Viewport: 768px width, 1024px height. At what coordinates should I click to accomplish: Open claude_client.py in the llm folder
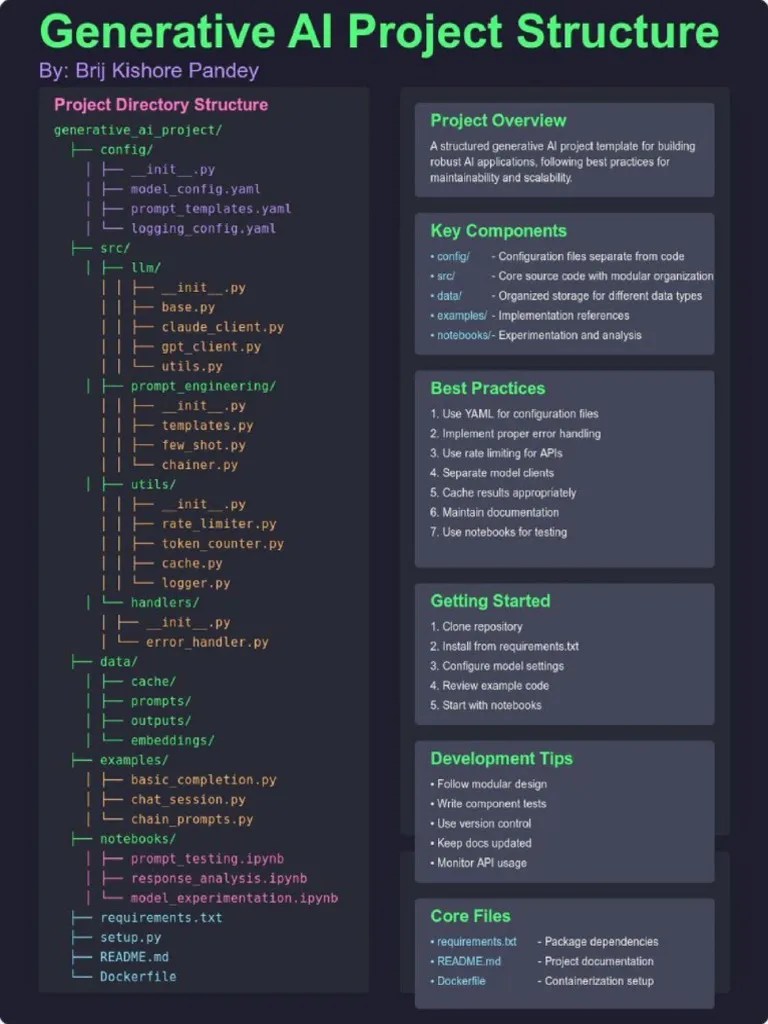pos(223,327)
